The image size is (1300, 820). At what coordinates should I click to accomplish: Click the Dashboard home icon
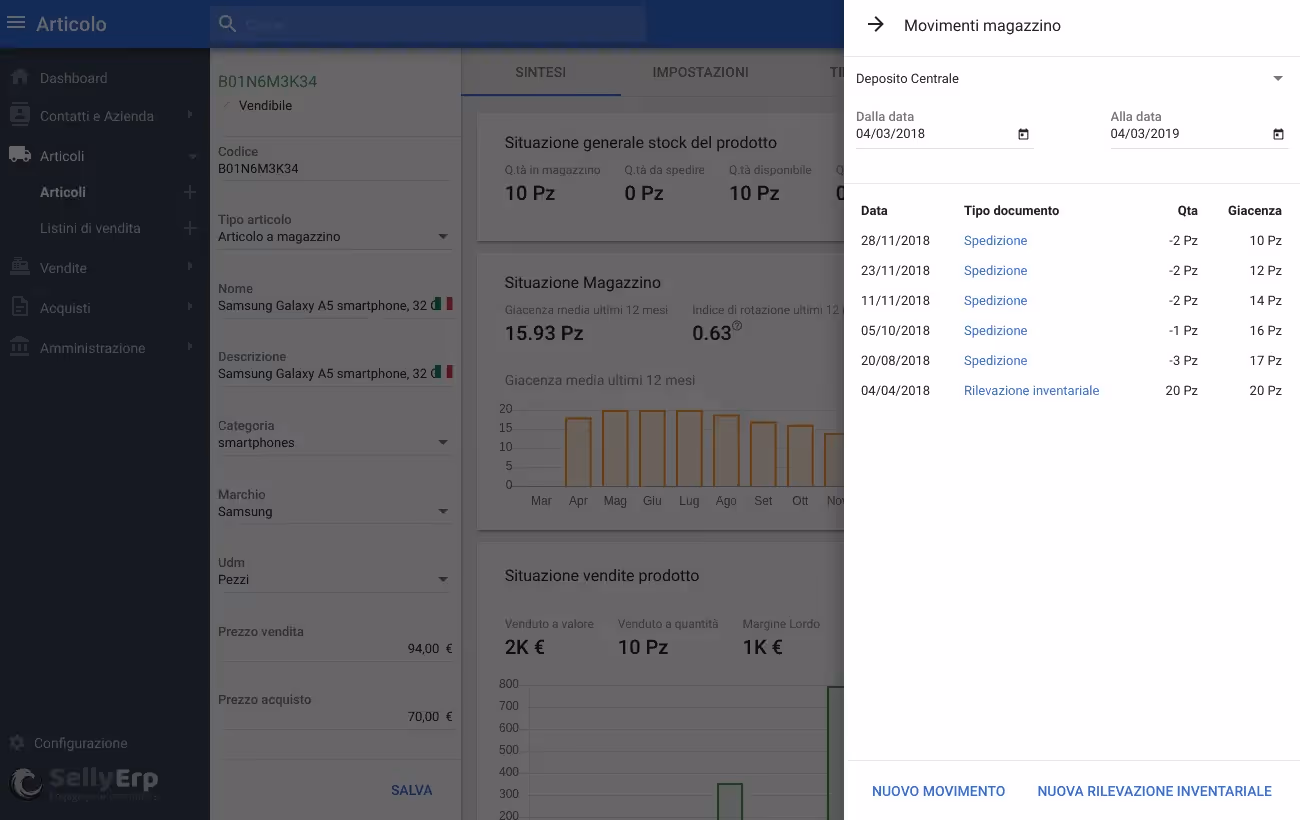click(x=19, y=78)
